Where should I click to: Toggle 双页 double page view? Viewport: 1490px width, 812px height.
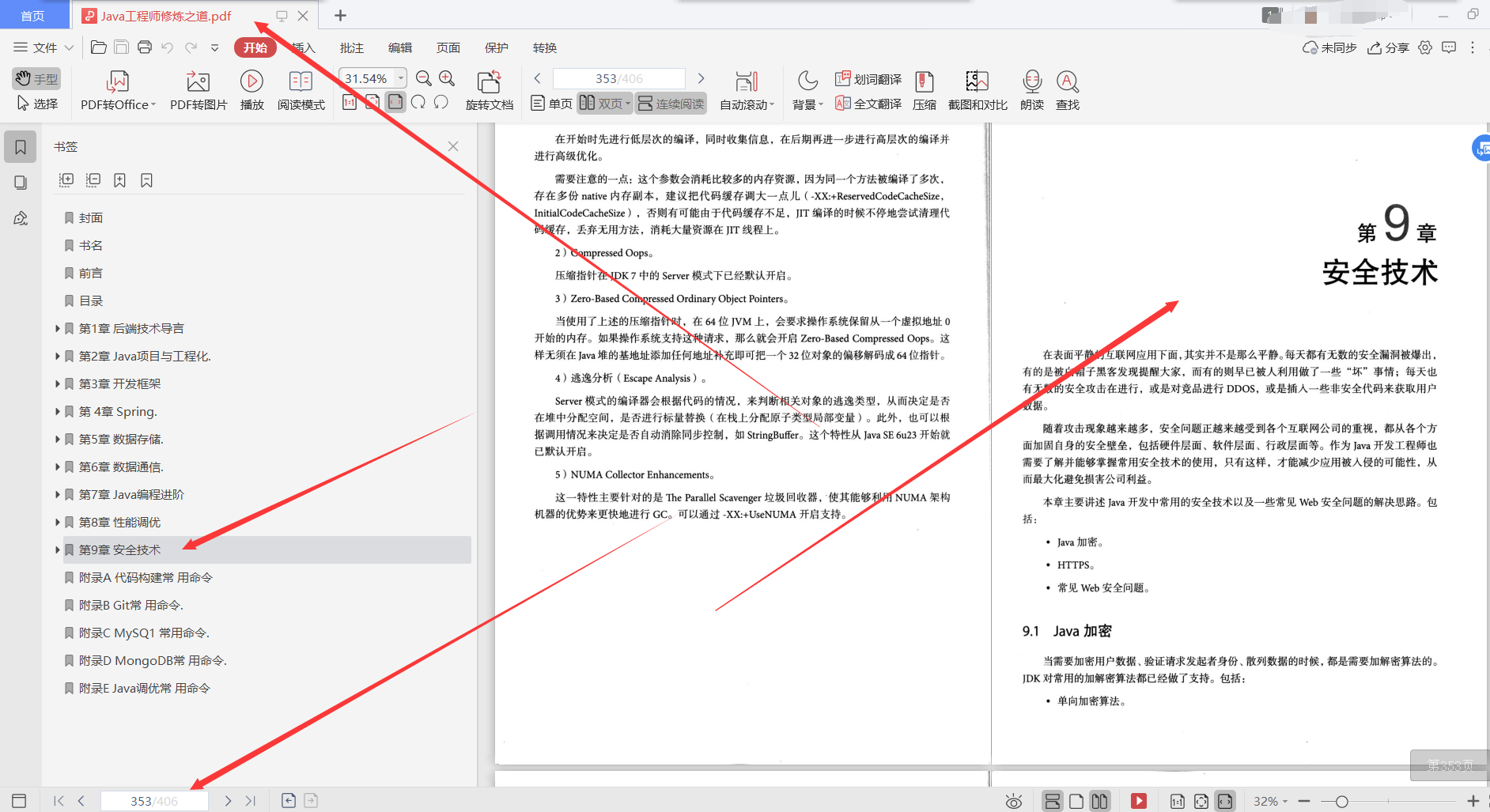[604, 104]
